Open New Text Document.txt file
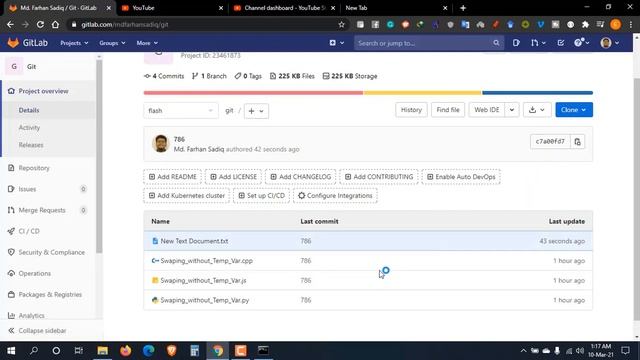The image size is (640, 360). [194, 241]
